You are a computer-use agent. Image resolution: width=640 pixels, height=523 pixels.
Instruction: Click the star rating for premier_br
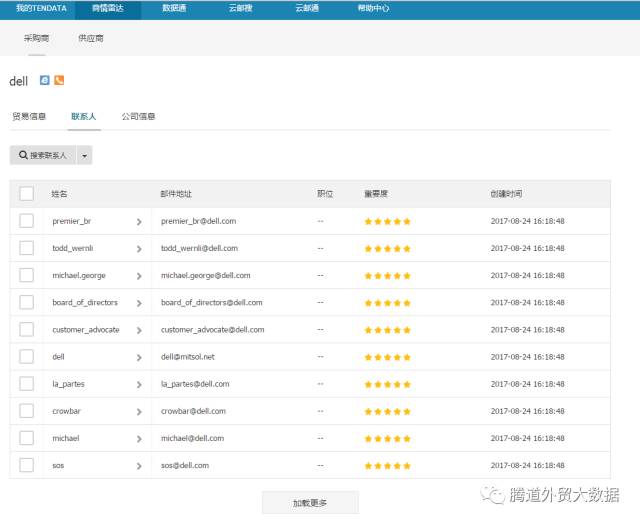coord(387,222)
